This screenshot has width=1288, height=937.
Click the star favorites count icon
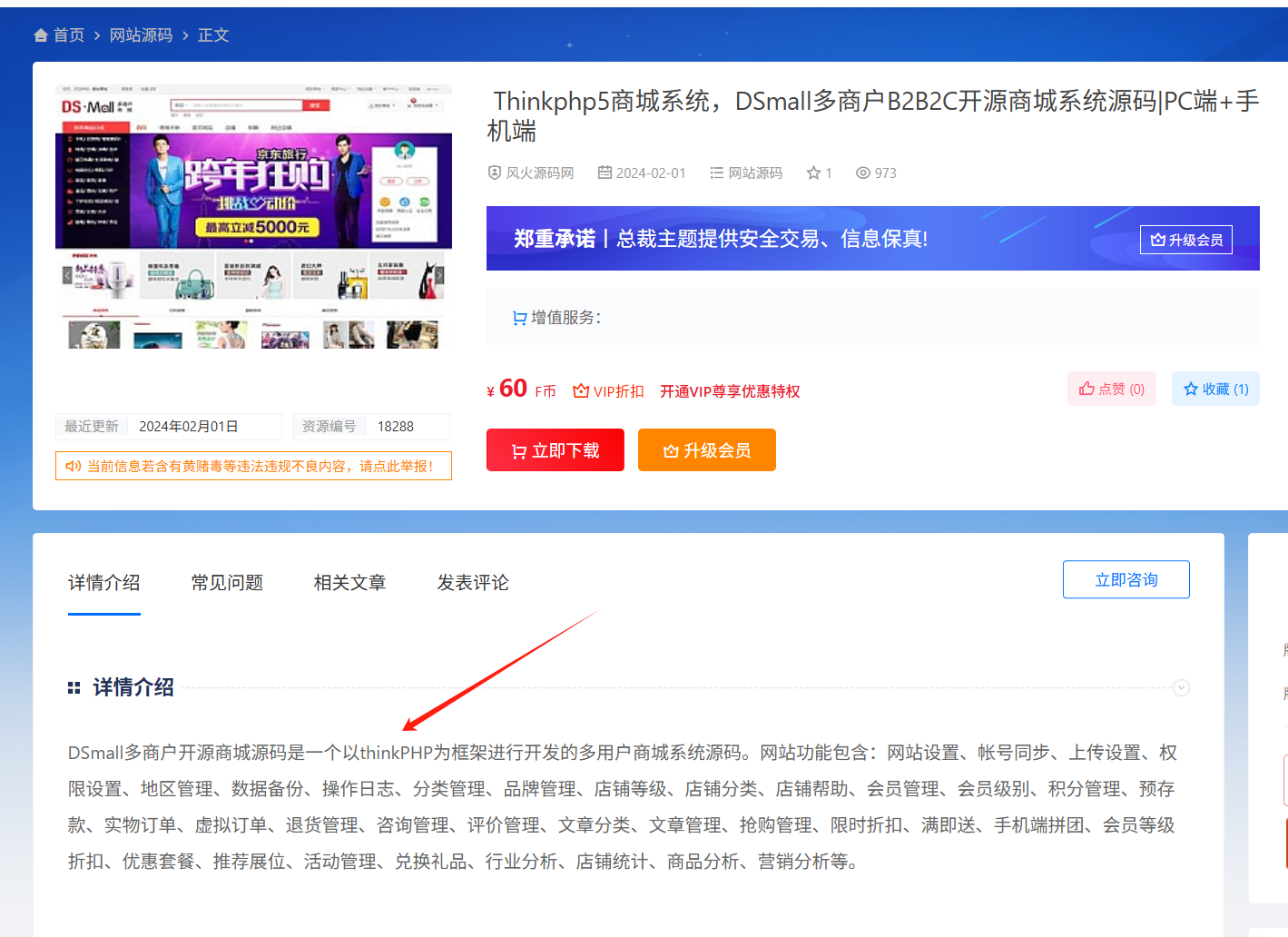click(813, 173)
